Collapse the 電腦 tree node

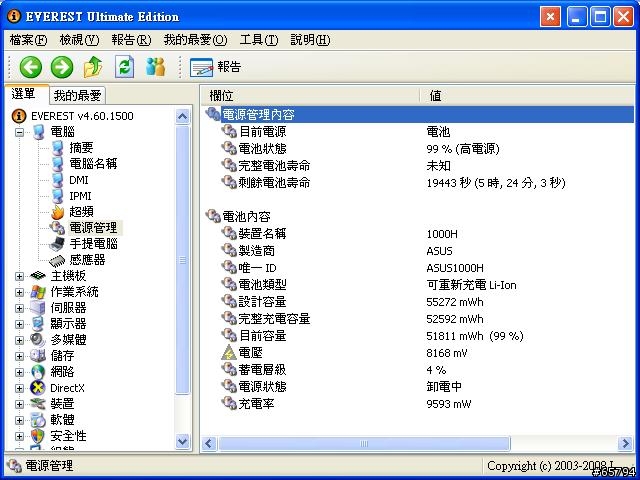tap(19, 132)
